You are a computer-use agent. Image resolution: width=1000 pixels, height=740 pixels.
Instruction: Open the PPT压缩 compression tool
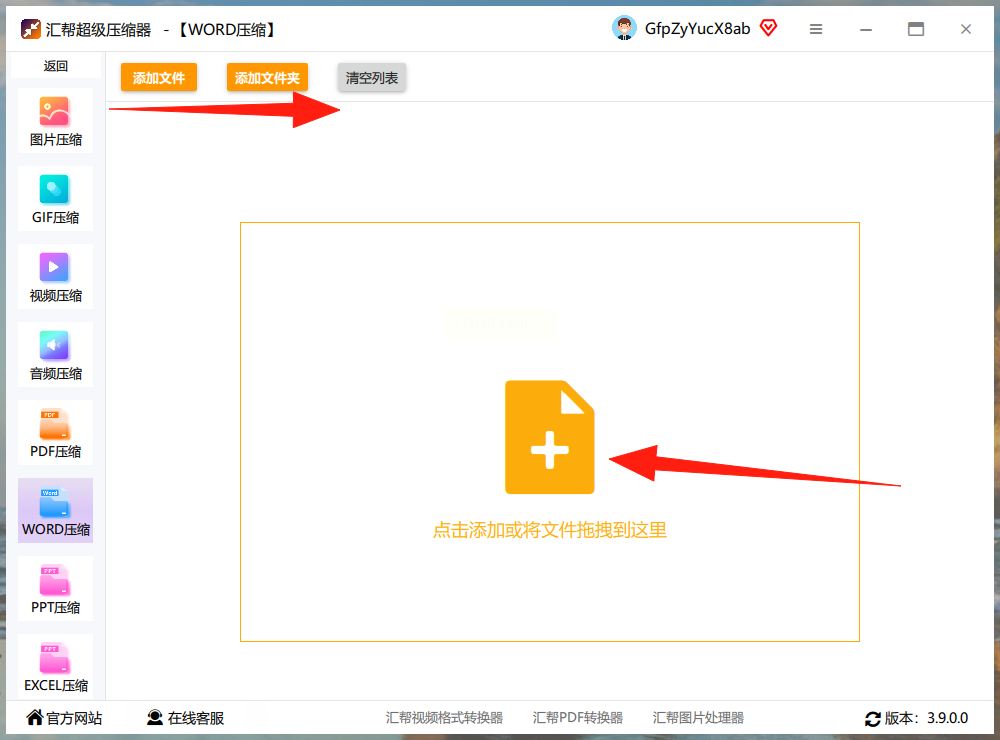click(55, 588)
